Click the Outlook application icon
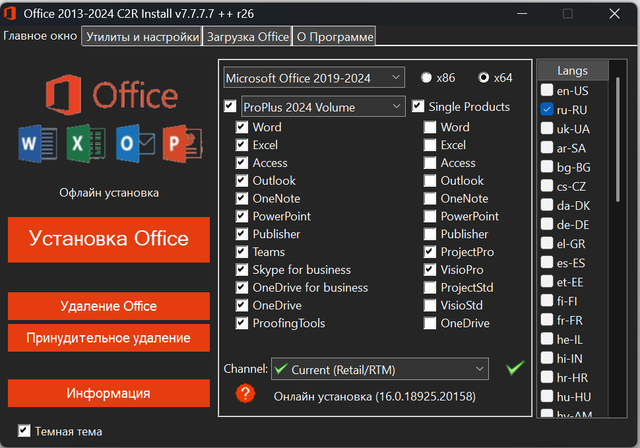The height and width of the screenshot is (448, 640). click(x=135, y=144)
